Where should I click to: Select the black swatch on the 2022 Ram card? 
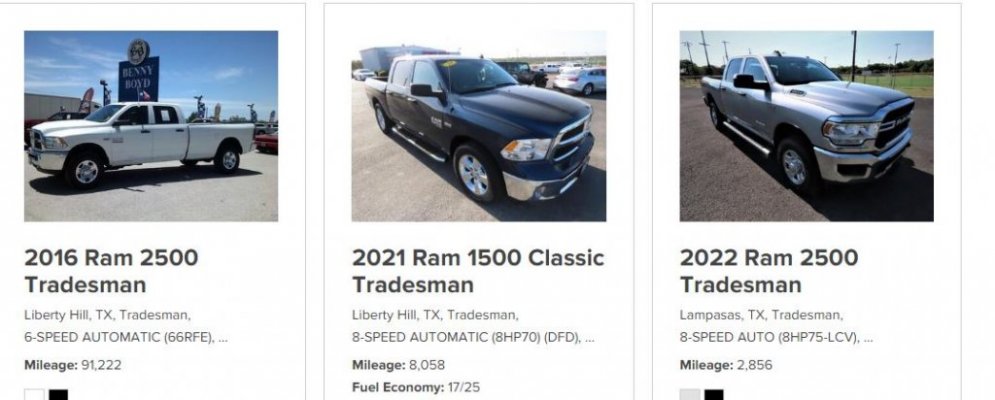(714, 395)
